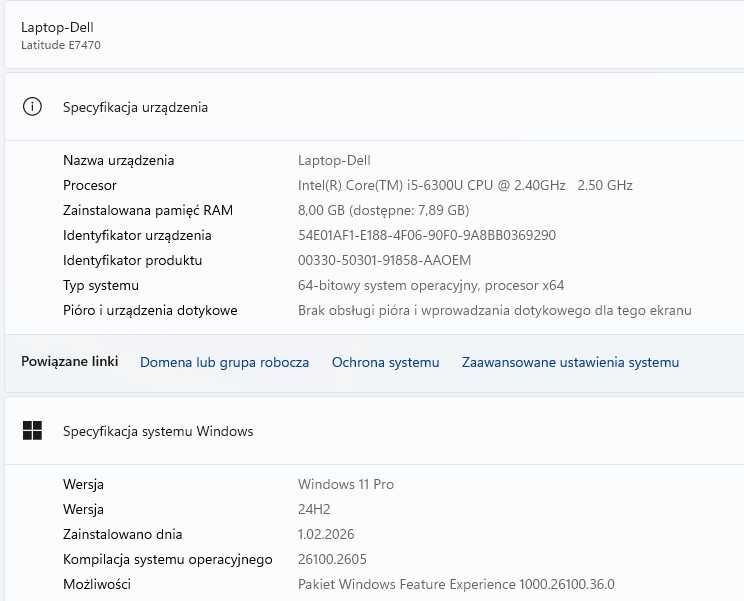Select the Intel Core i5-6300U processor value
The image size is (744, 601).
coord(465,185)
